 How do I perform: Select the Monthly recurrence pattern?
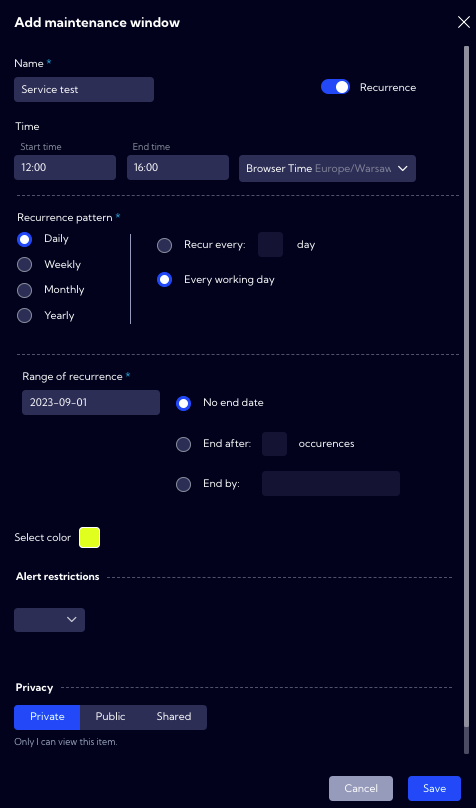tap(25, 290)
